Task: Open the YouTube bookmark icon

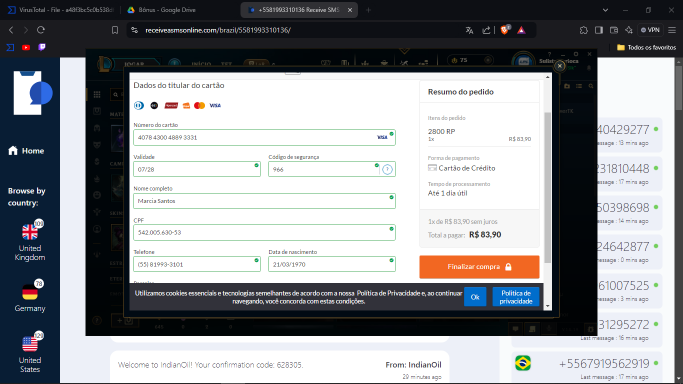Action: [x=26, y=47]
